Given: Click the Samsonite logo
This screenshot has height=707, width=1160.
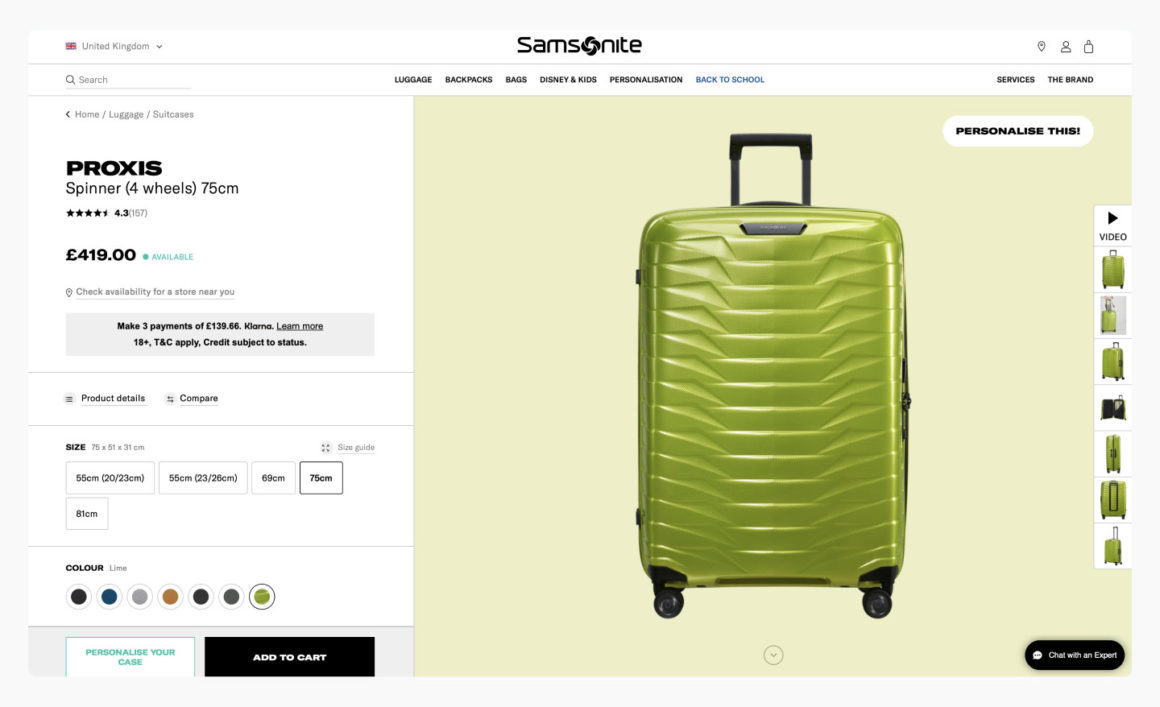Looking at the screenshot, I should coord(578,44).
